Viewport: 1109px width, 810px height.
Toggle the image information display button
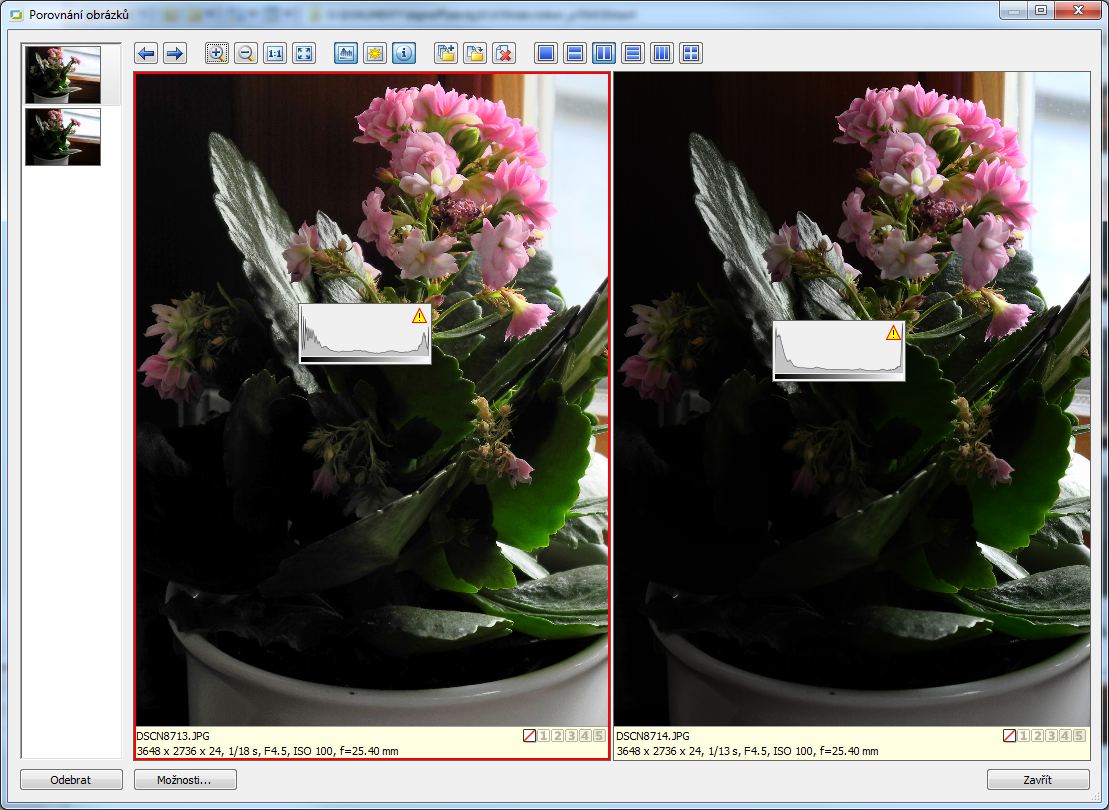tap(404, 54)
